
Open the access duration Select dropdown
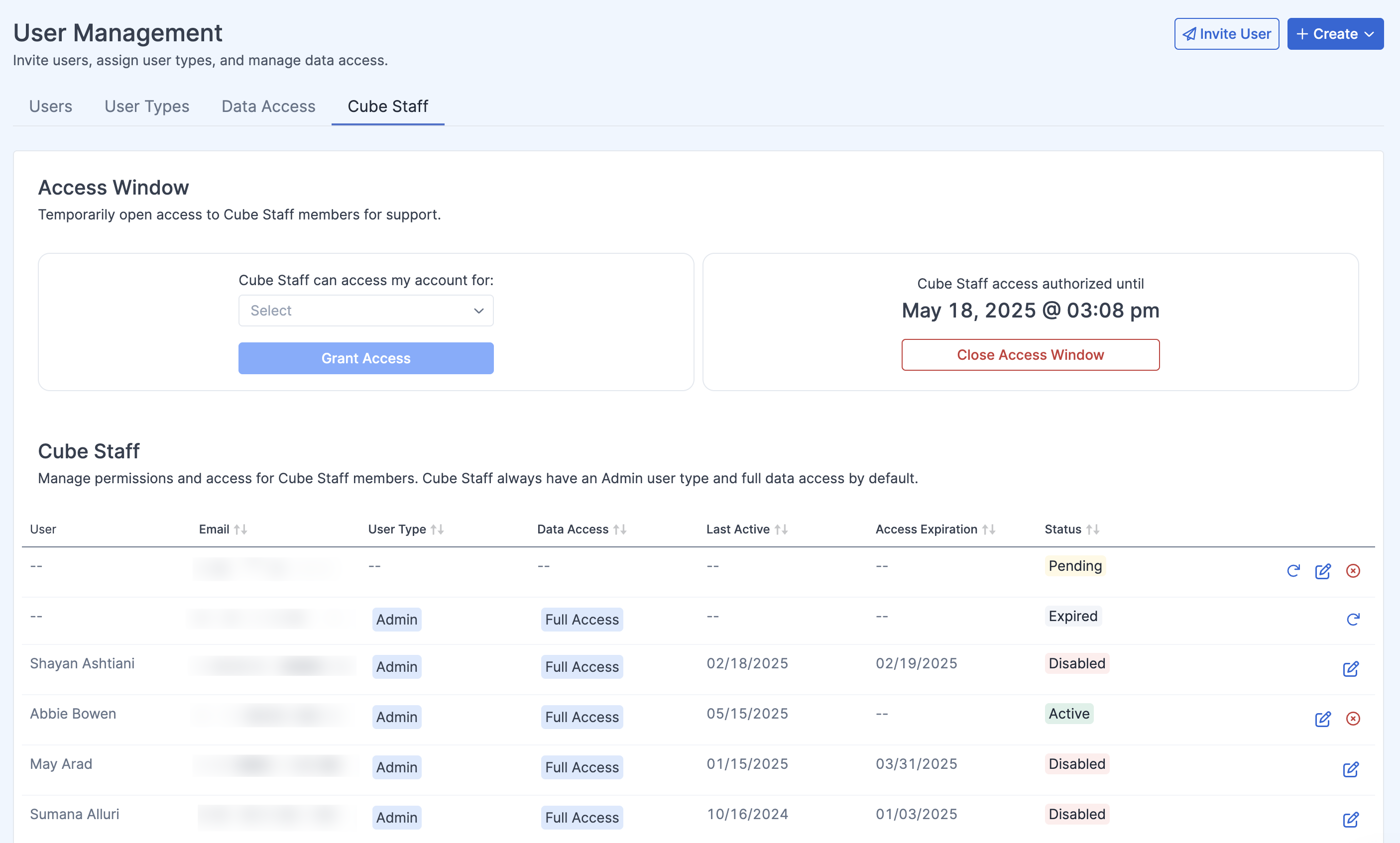click(x=366, y=311)
